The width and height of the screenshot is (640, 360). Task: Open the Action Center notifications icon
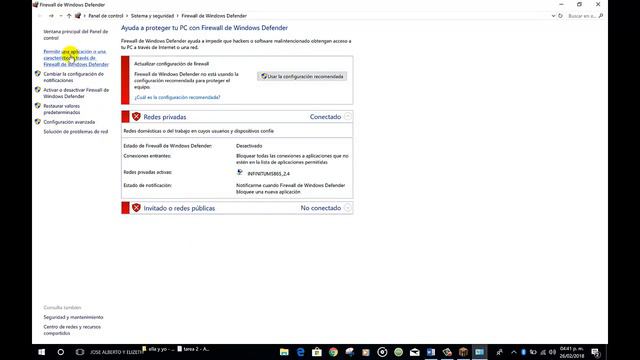[596, 352]
